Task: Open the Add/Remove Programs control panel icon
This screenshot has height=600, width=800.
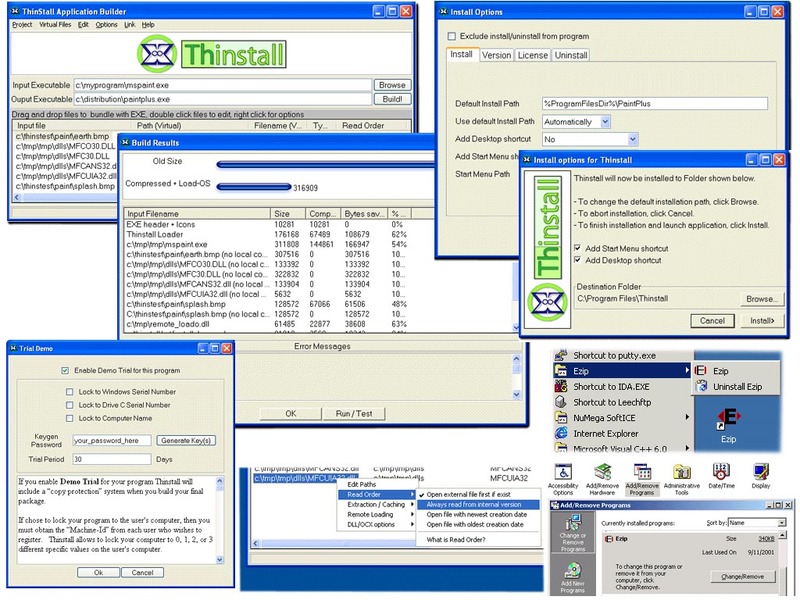Action: (641, 472)
